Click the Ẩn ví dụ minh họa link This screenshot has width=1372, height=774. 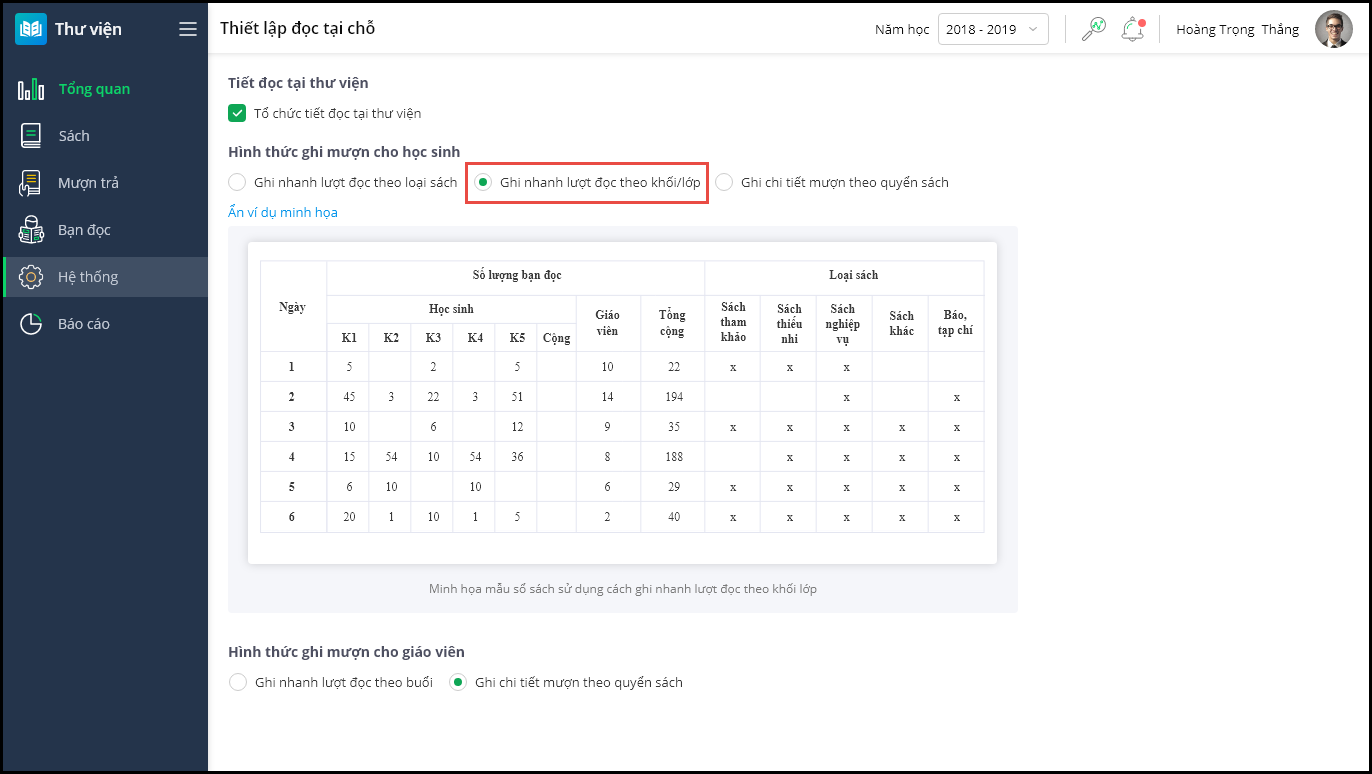tap(283, 212)
